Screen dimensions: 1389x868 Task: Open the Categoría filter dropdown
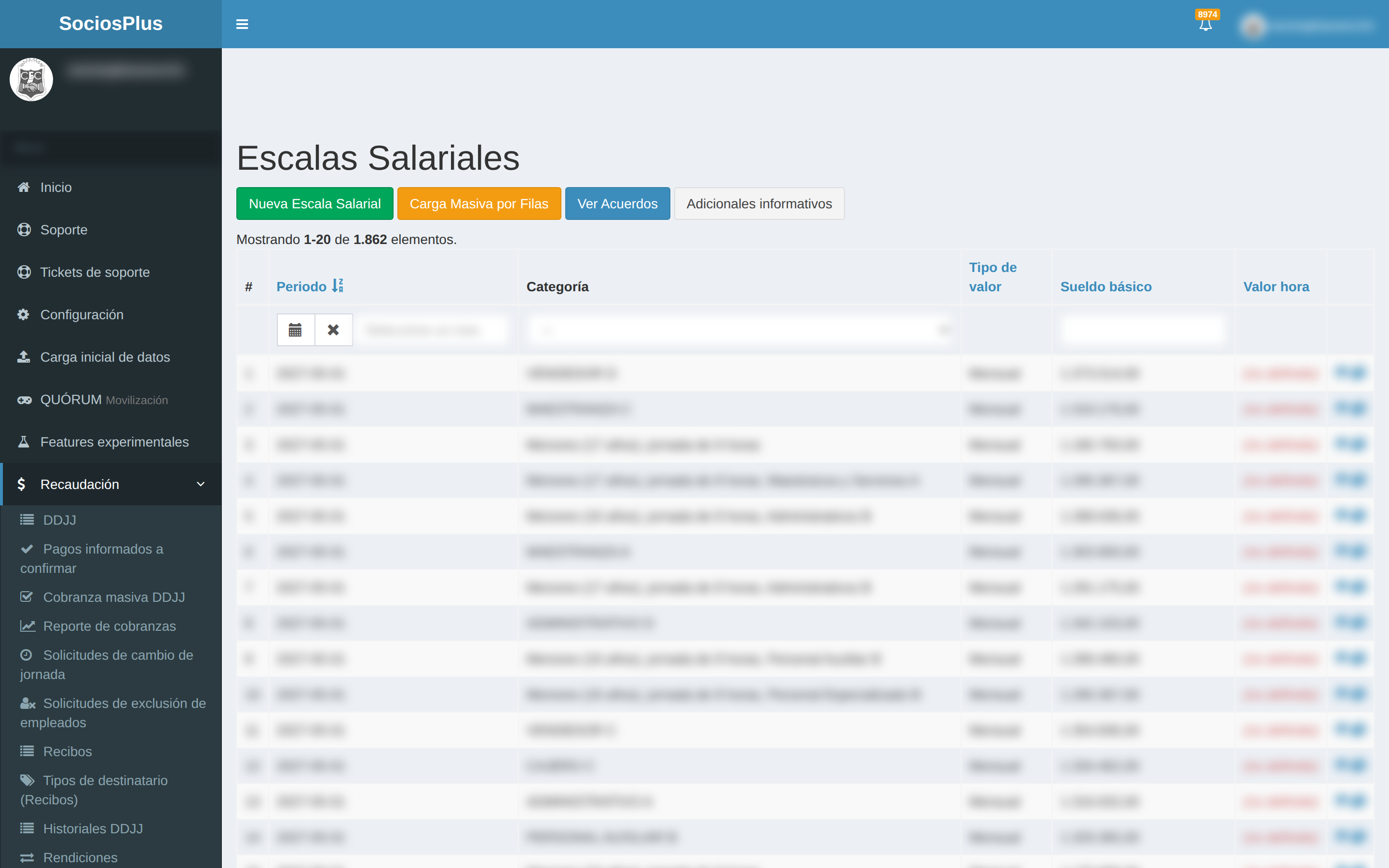click(739, 330)
